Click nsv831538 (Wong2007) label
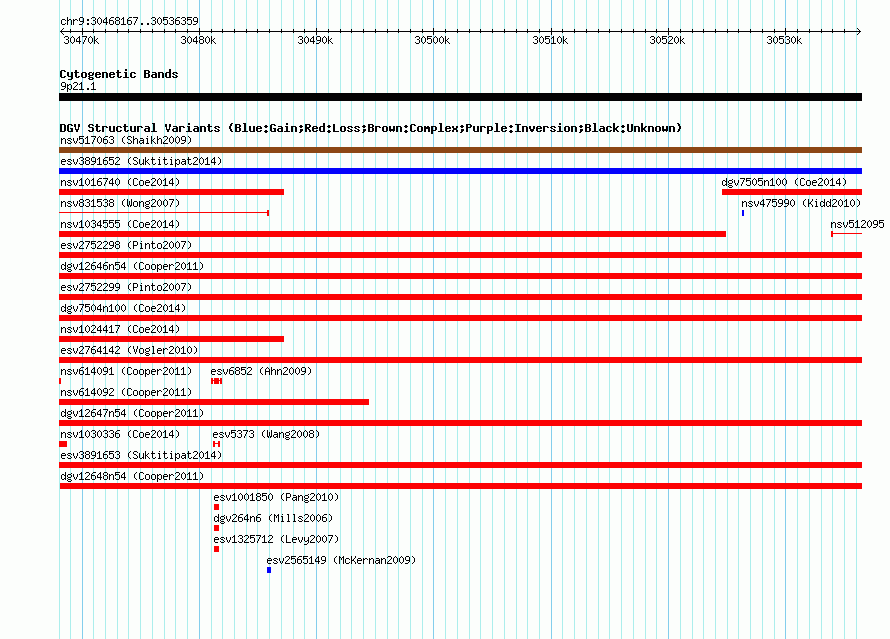 pos(120,203)
